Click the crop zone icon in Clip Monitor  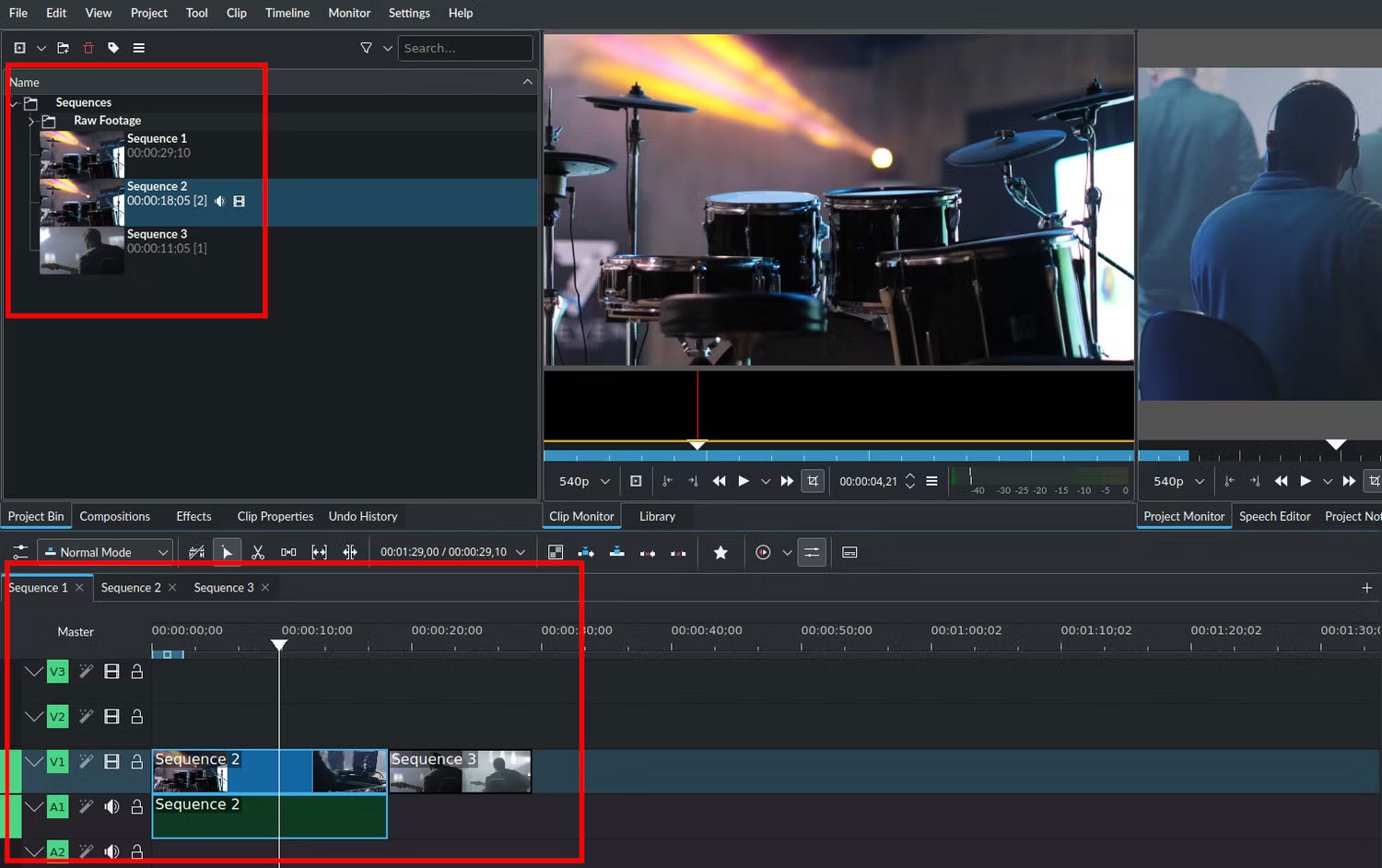(x=812, y=481)
